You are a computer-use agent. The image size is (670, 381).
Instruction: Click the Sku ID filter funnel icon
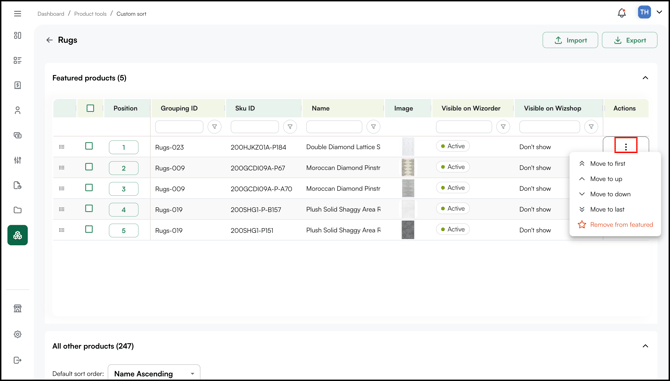click(x=290, y=126)
